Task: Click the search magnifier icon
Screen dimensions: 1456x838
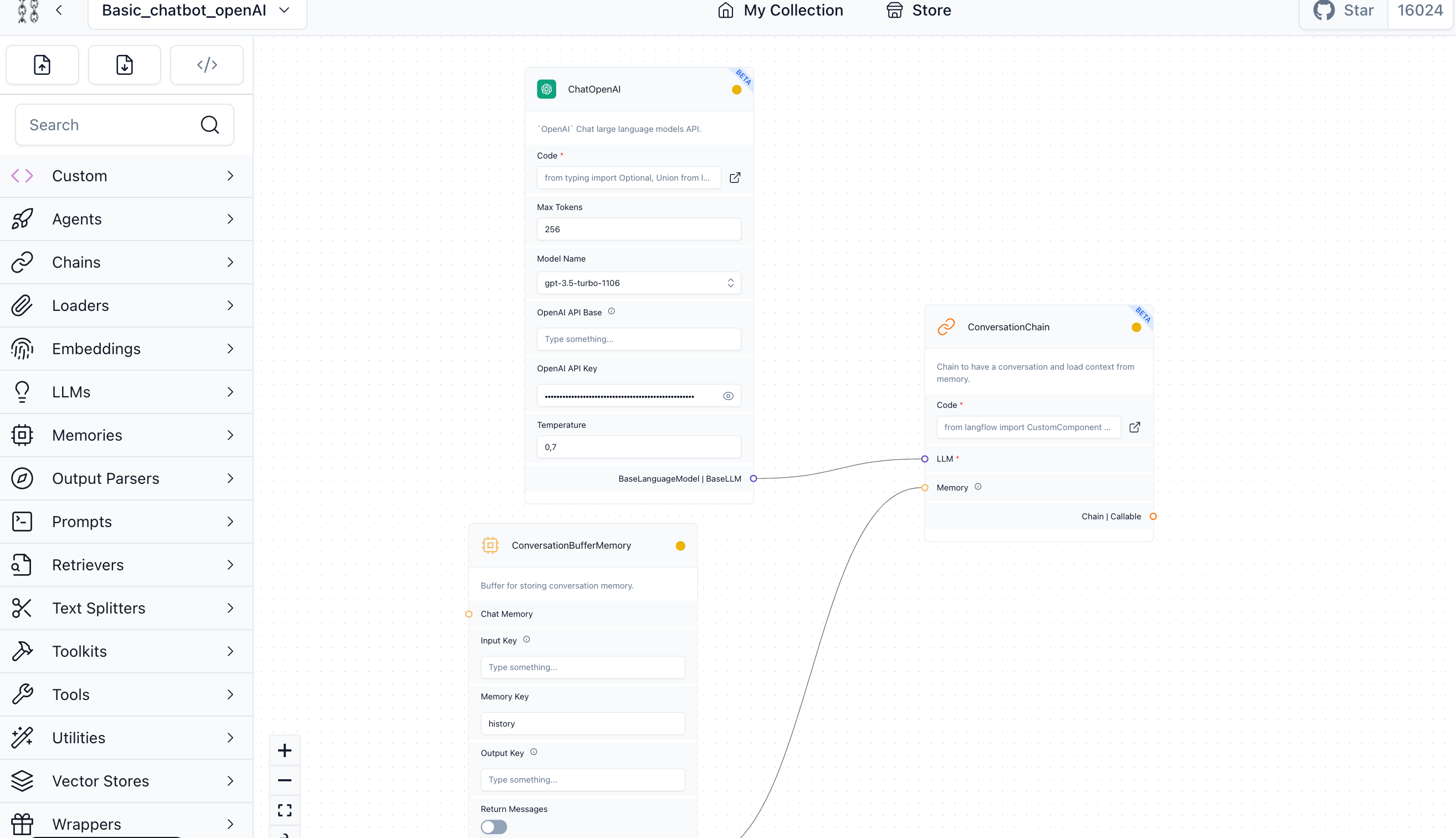Action: tap(209, 125)
